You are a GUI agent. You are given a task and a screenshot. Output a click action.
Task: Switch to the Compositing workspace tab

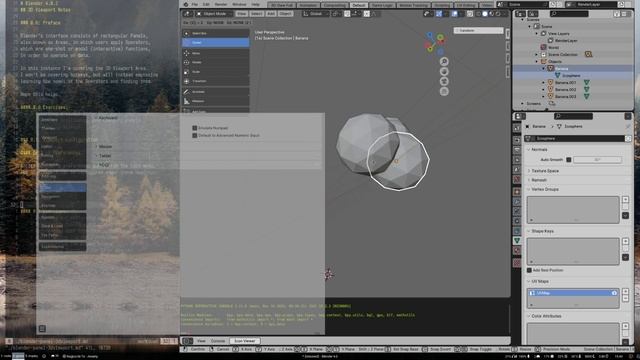334,5
